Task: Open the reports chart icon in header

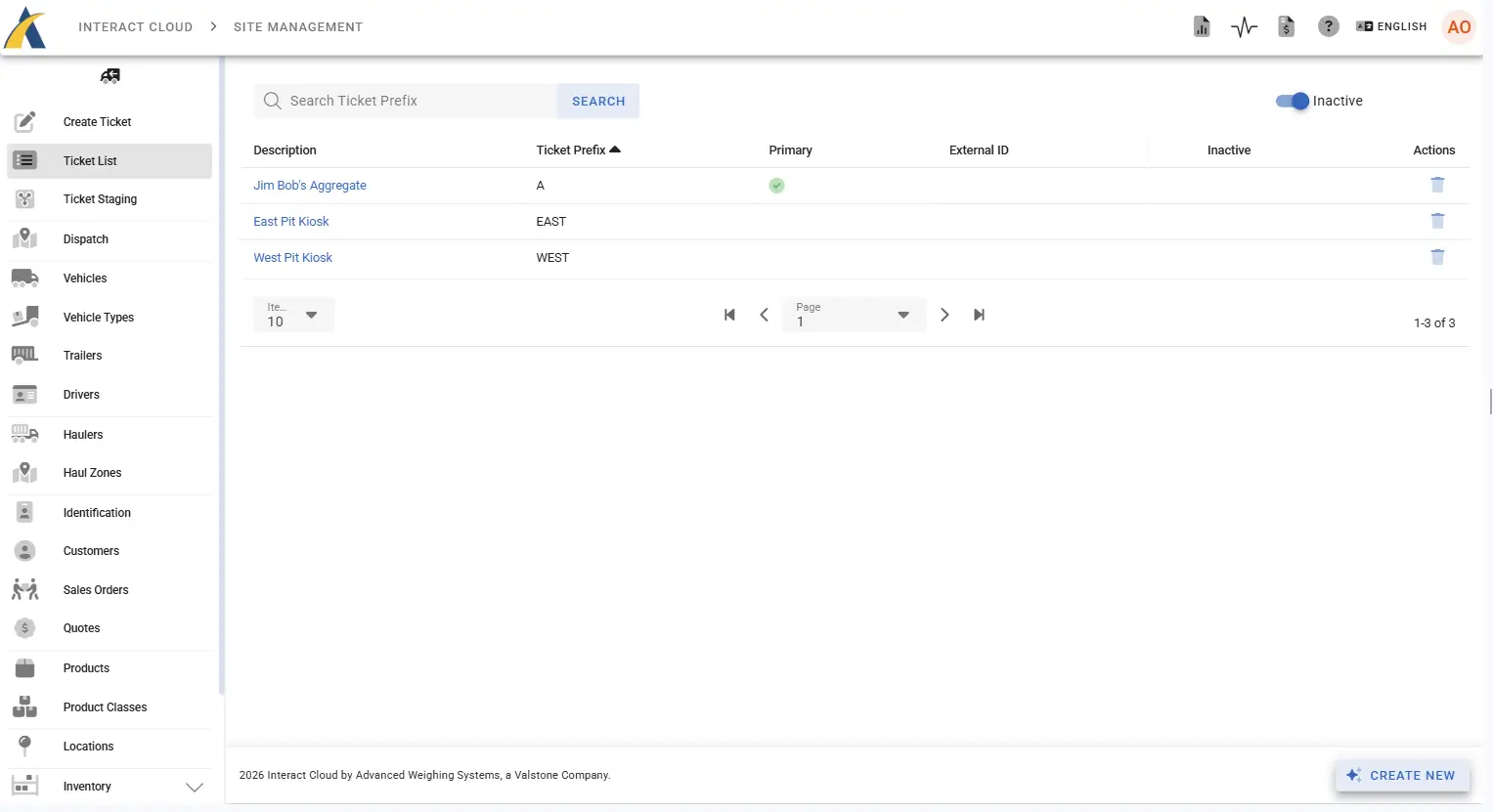Action: pos(1202,27)
